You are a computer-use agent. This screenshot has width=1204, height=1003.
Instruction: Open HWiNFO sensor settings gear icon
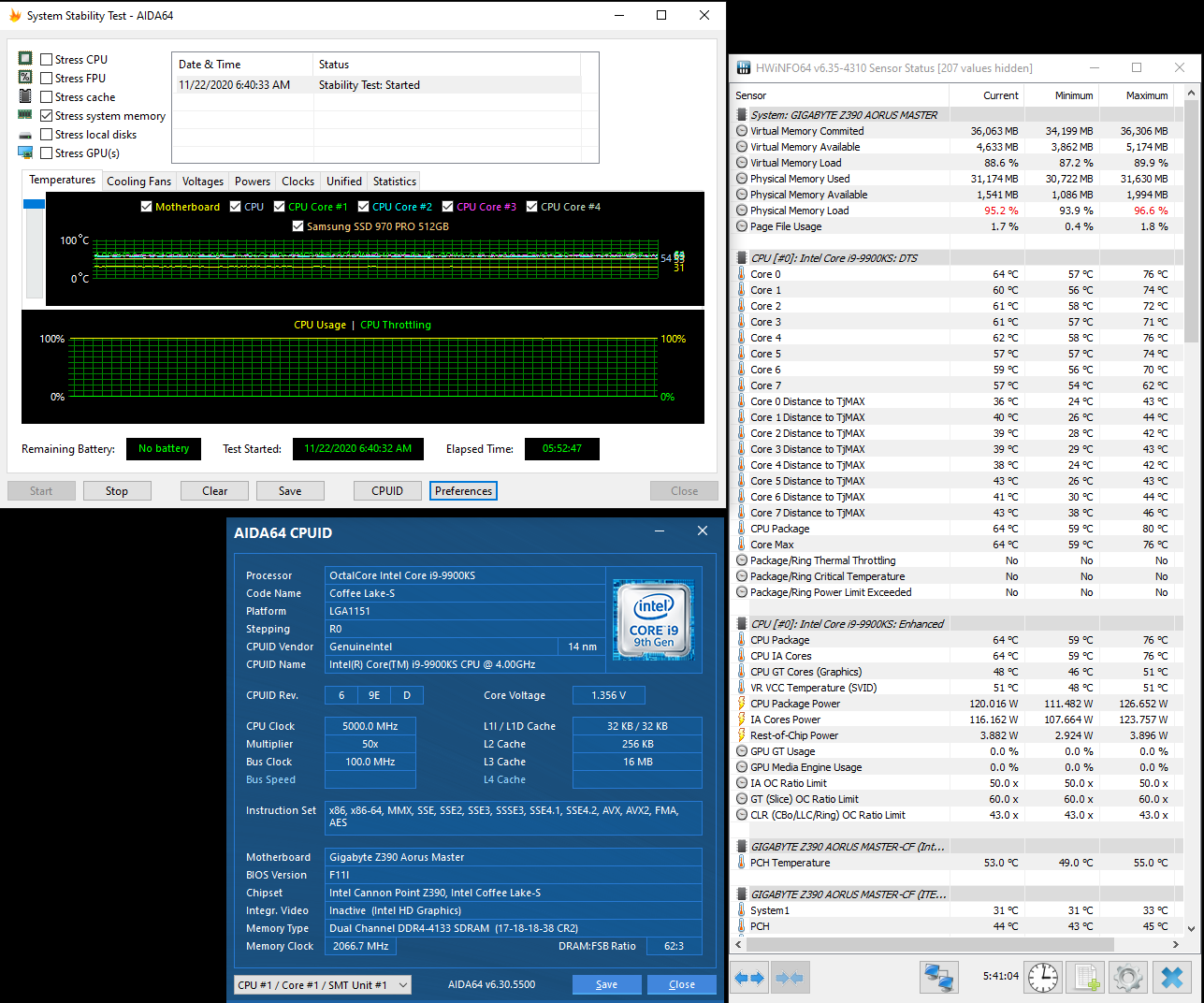(1128, 978)
